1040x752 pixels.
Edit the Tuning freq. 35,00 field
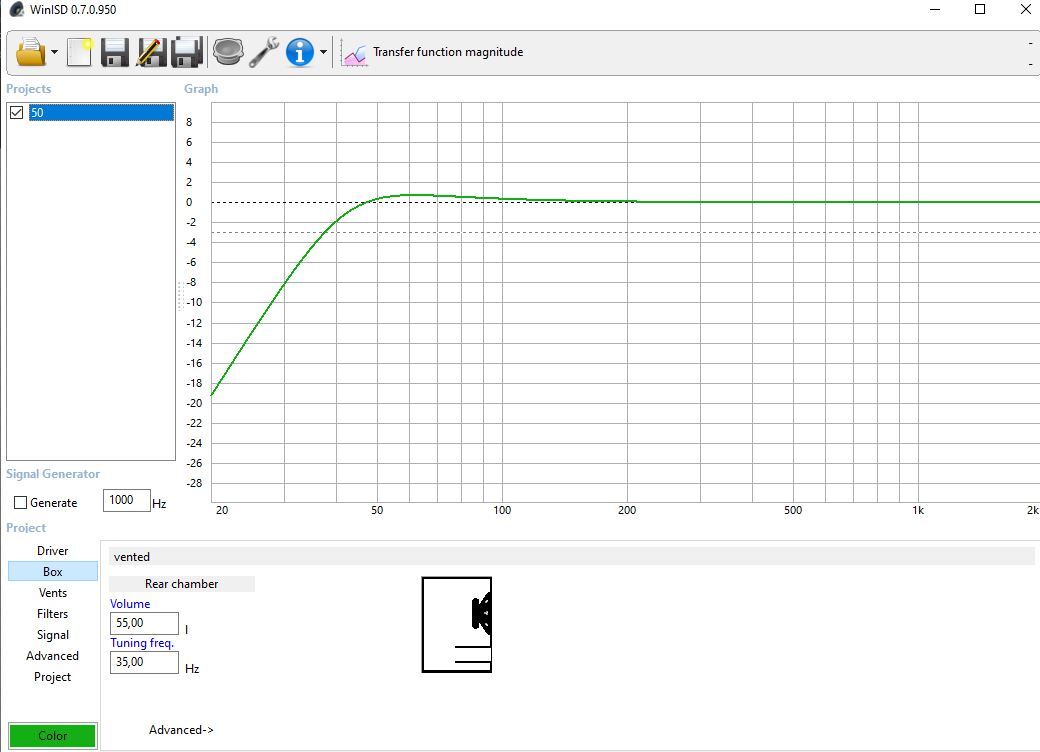[x=144, y=662]
